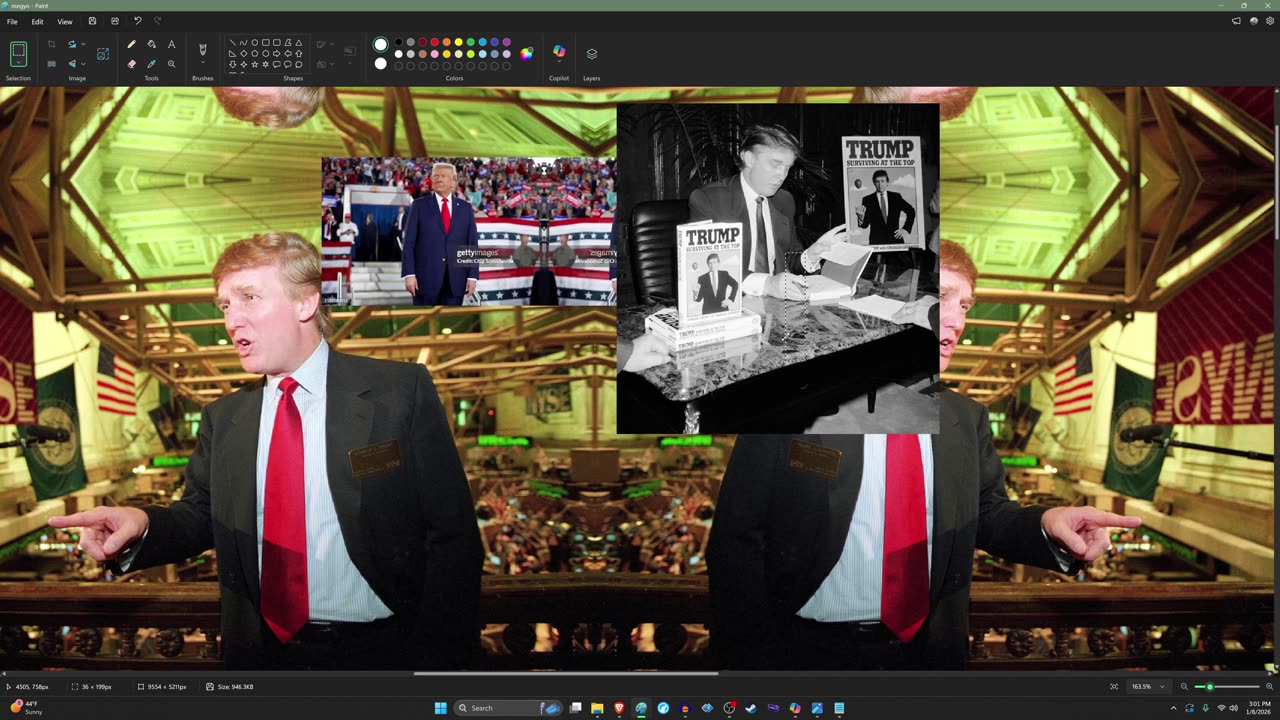Click the 'Size: 946.3KB' status text

pyautogui.click(x=235, y=687)
